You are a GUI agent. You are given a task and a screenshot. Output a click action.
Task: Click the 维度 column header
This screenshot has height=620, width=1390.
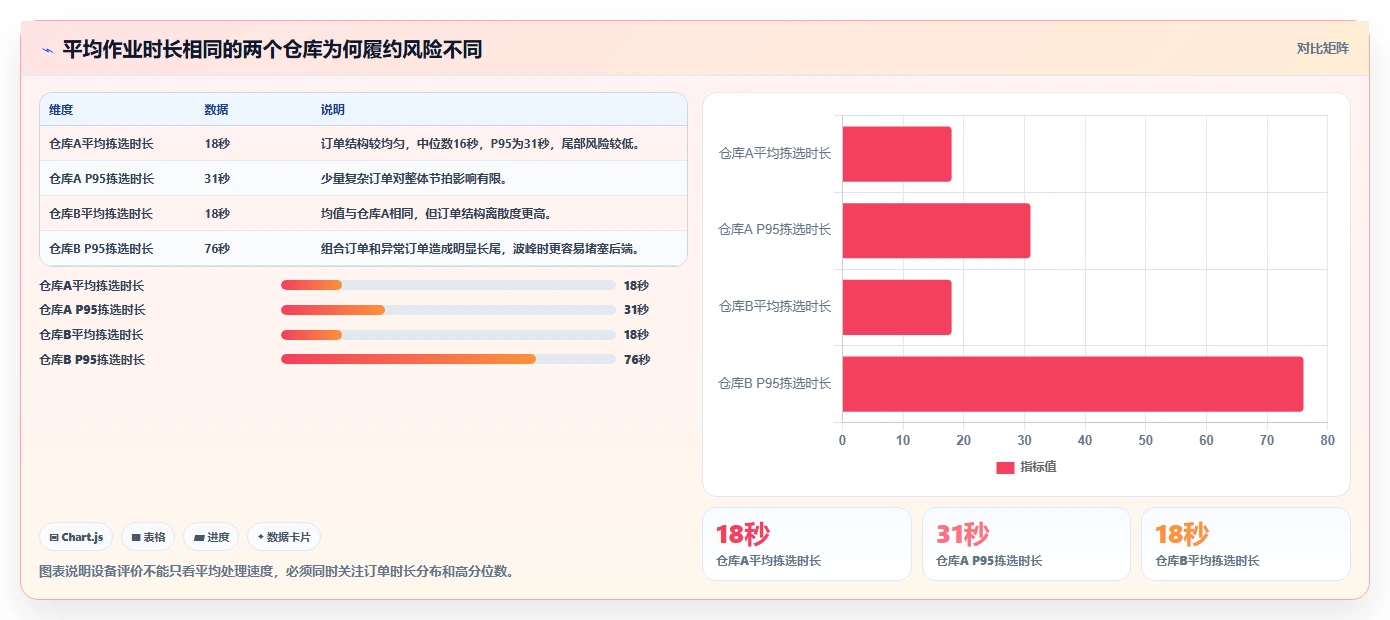(x=61, y=110)
